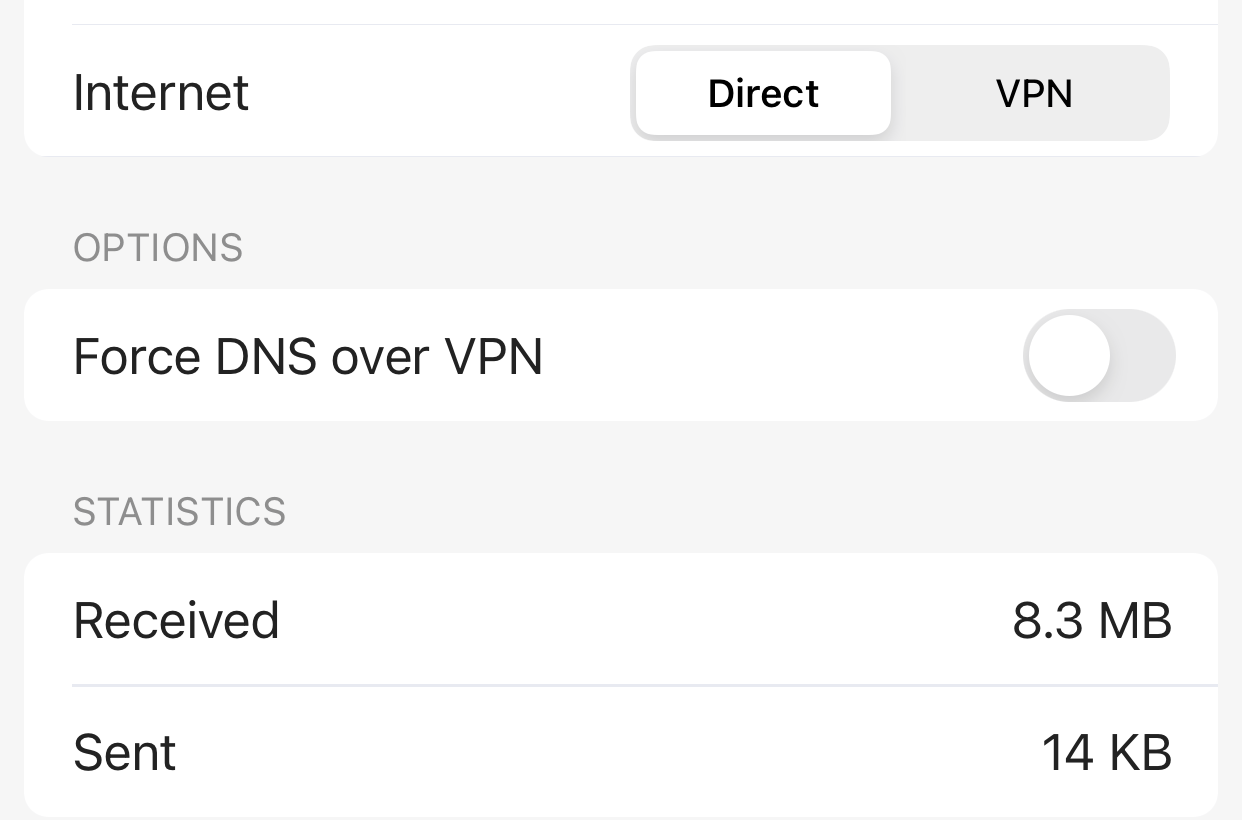Click empty middle of the Received row
Screen dimensions: 1242x820
point(640,620)
